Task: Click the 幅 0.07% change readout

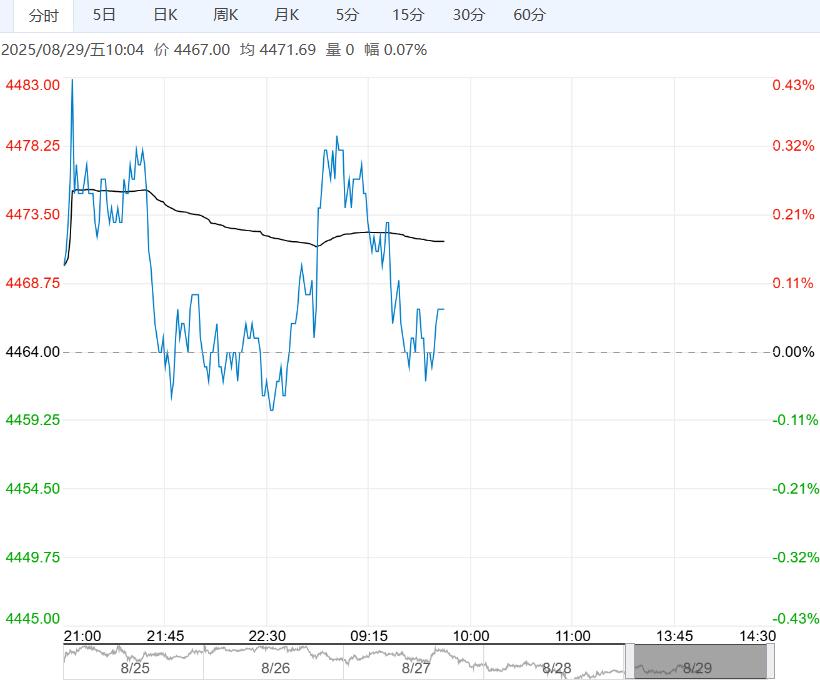Action: [395, 50]
